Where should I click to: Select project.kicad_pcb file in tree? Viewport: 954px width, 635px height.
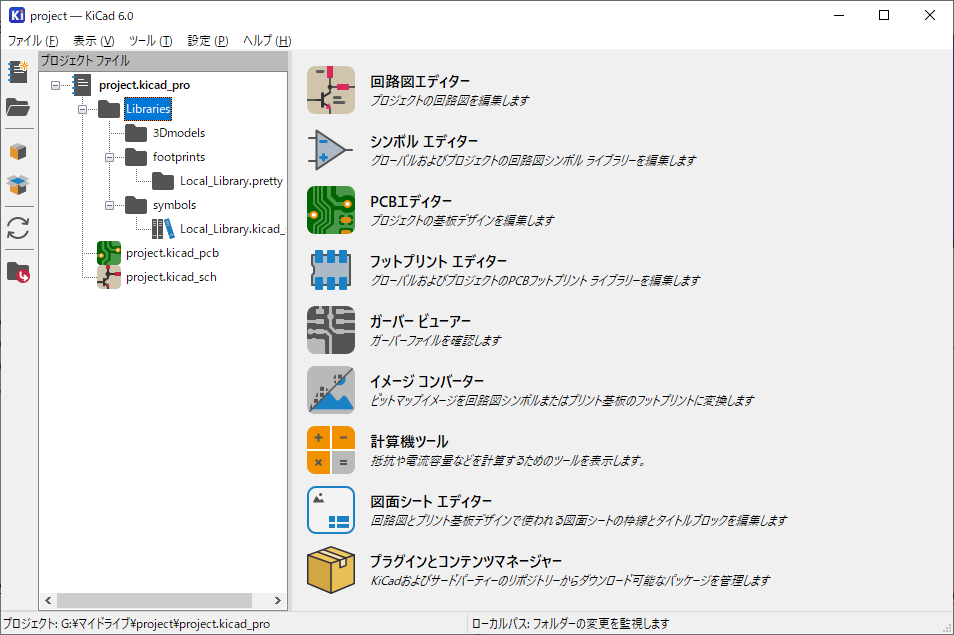coord(171,253)
